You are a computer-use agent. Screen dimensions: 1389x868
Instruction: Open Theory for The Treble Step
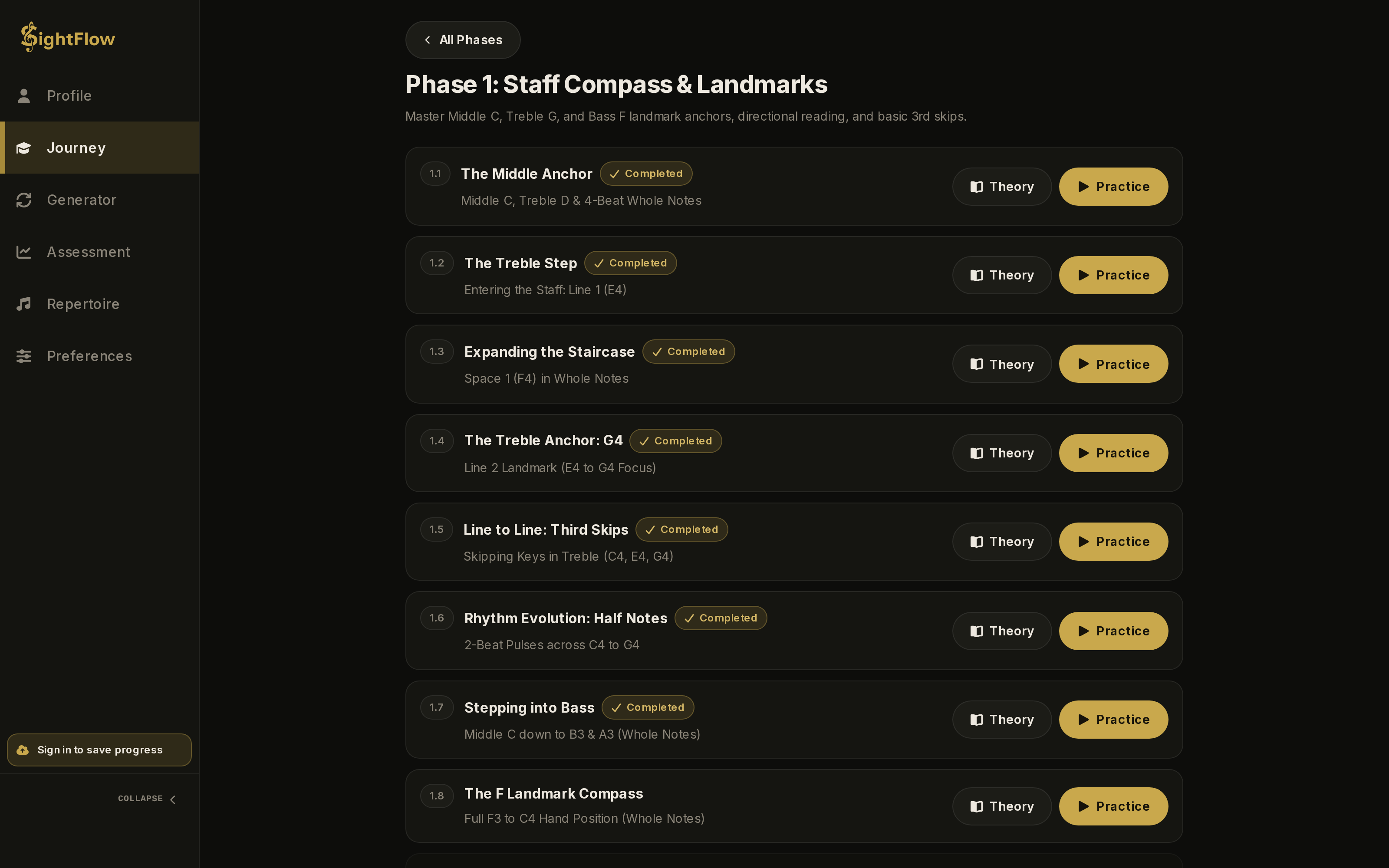click(1001, 275)
